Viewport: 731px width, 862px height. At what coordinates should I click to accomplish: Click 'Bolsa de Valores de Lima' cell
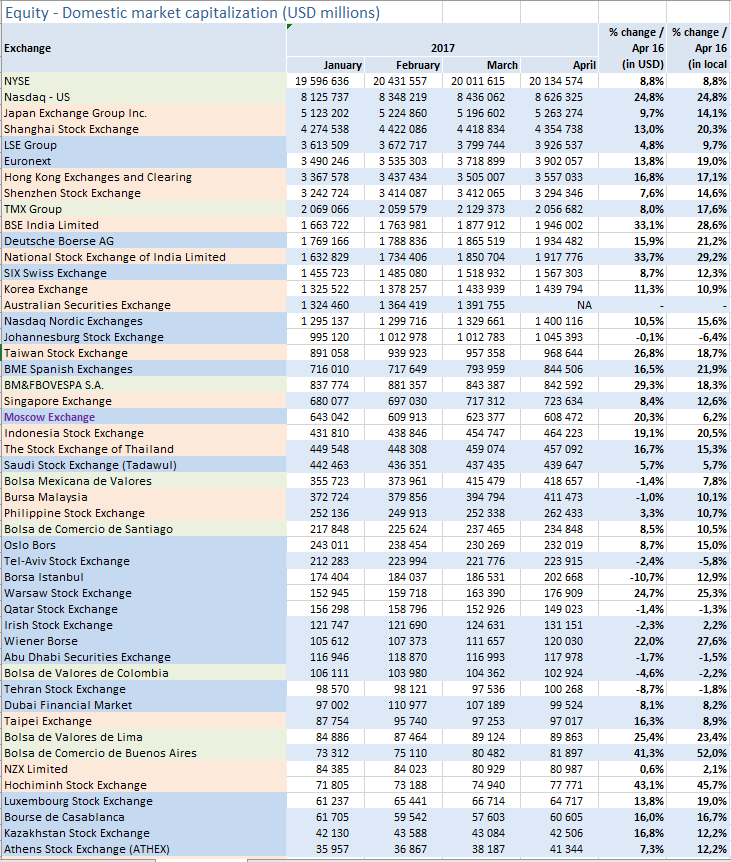click(x=144, y=736)
